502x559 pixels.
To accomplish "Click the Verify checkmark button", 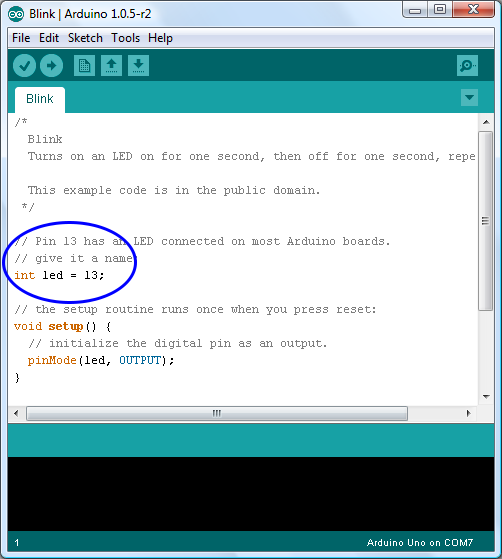I will click(24, 66).
